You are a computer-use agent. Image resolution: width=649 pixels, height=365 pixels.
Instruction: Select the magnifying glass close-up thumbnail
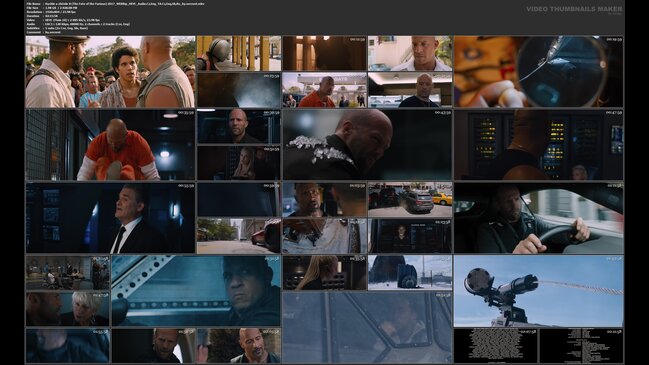click(538, 72)
